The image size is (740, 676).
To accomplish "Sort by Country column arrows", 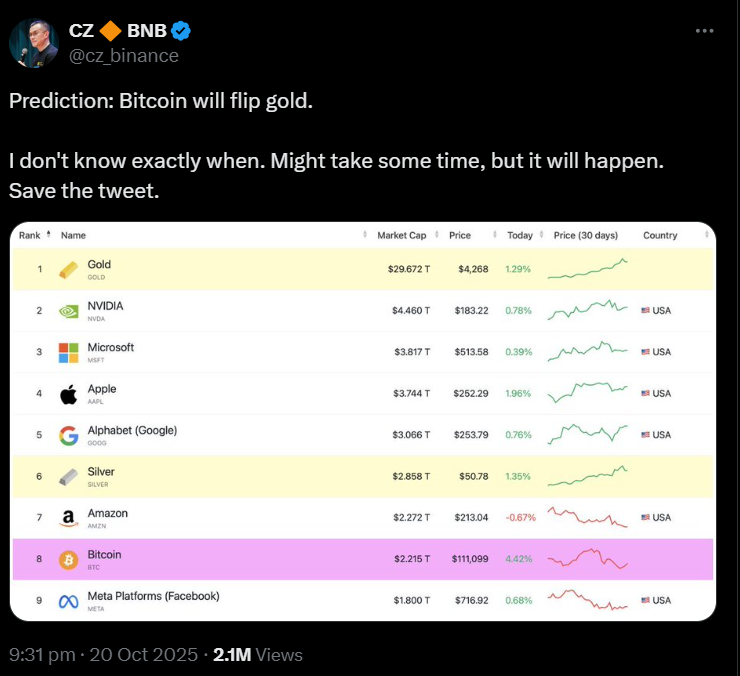I will (706, 235).
